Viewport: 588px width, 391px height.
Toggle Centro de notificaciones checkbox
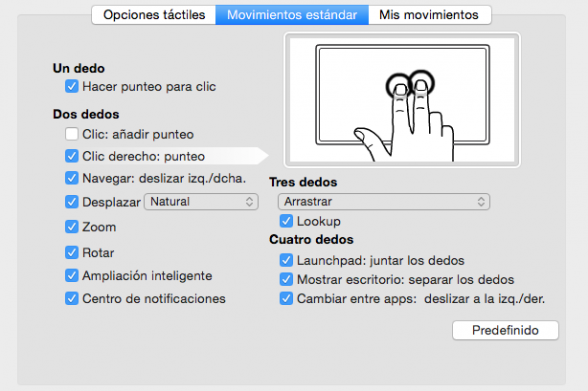click(x=72, y=298)
